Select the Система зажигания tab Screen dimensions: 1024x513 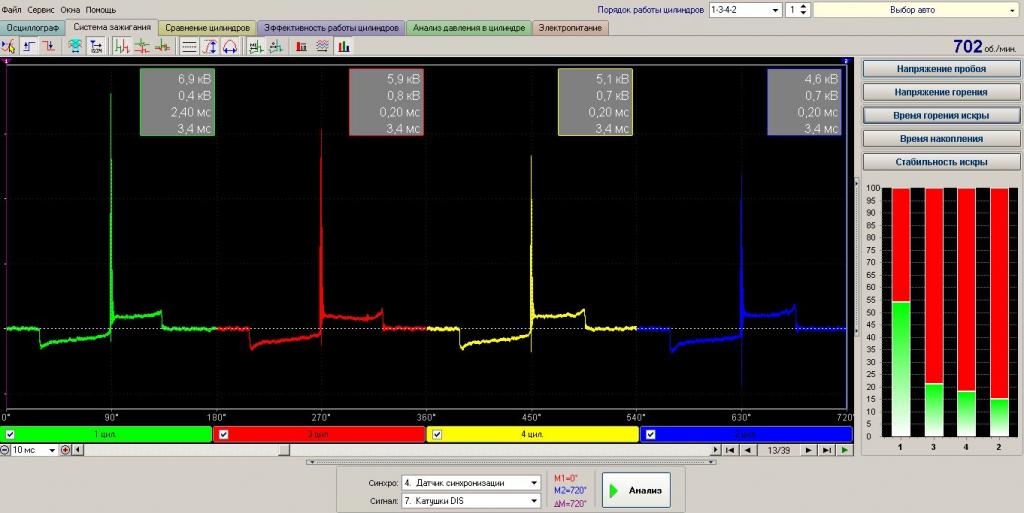(112, 27)
